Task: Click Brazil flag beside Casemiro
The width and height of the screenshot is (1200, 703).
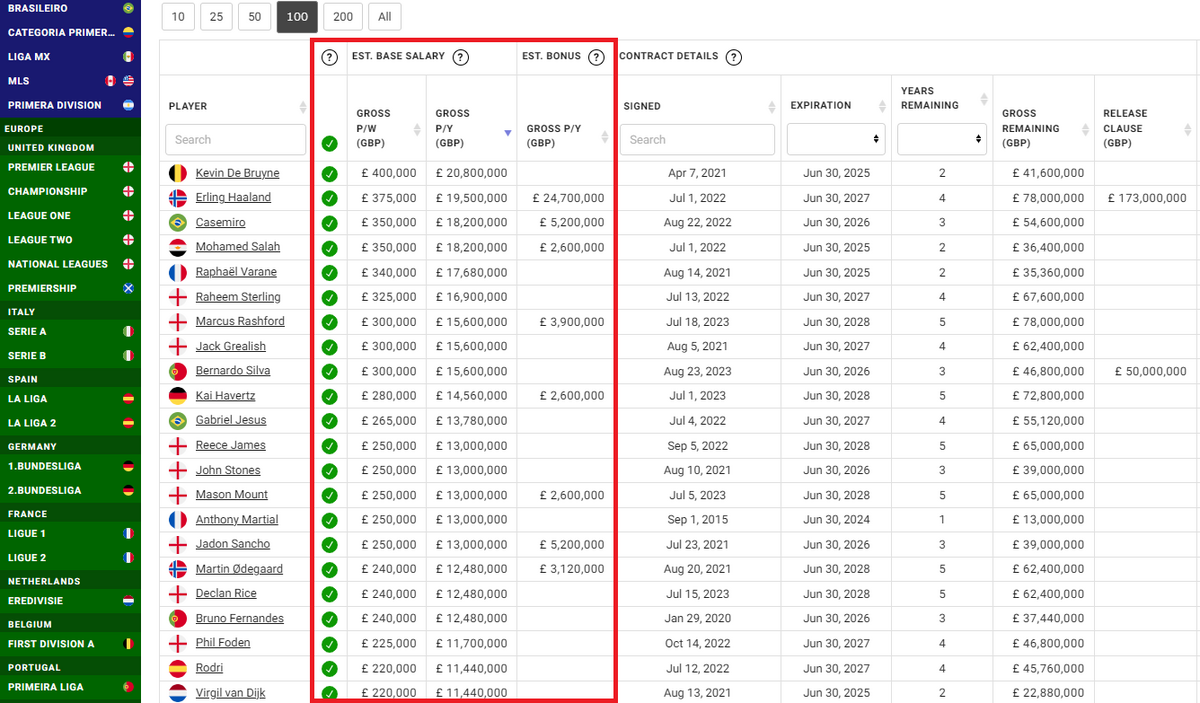Action: click(178, 222)
